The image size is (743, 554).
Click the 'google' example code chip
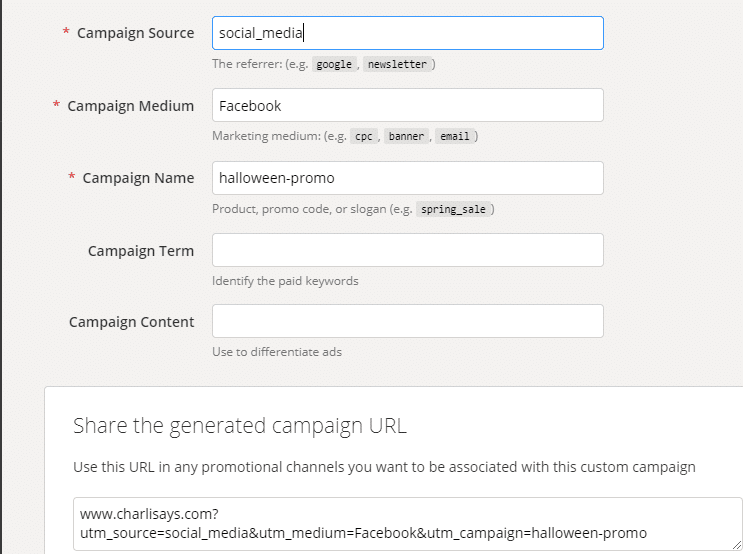click(334, 64)
